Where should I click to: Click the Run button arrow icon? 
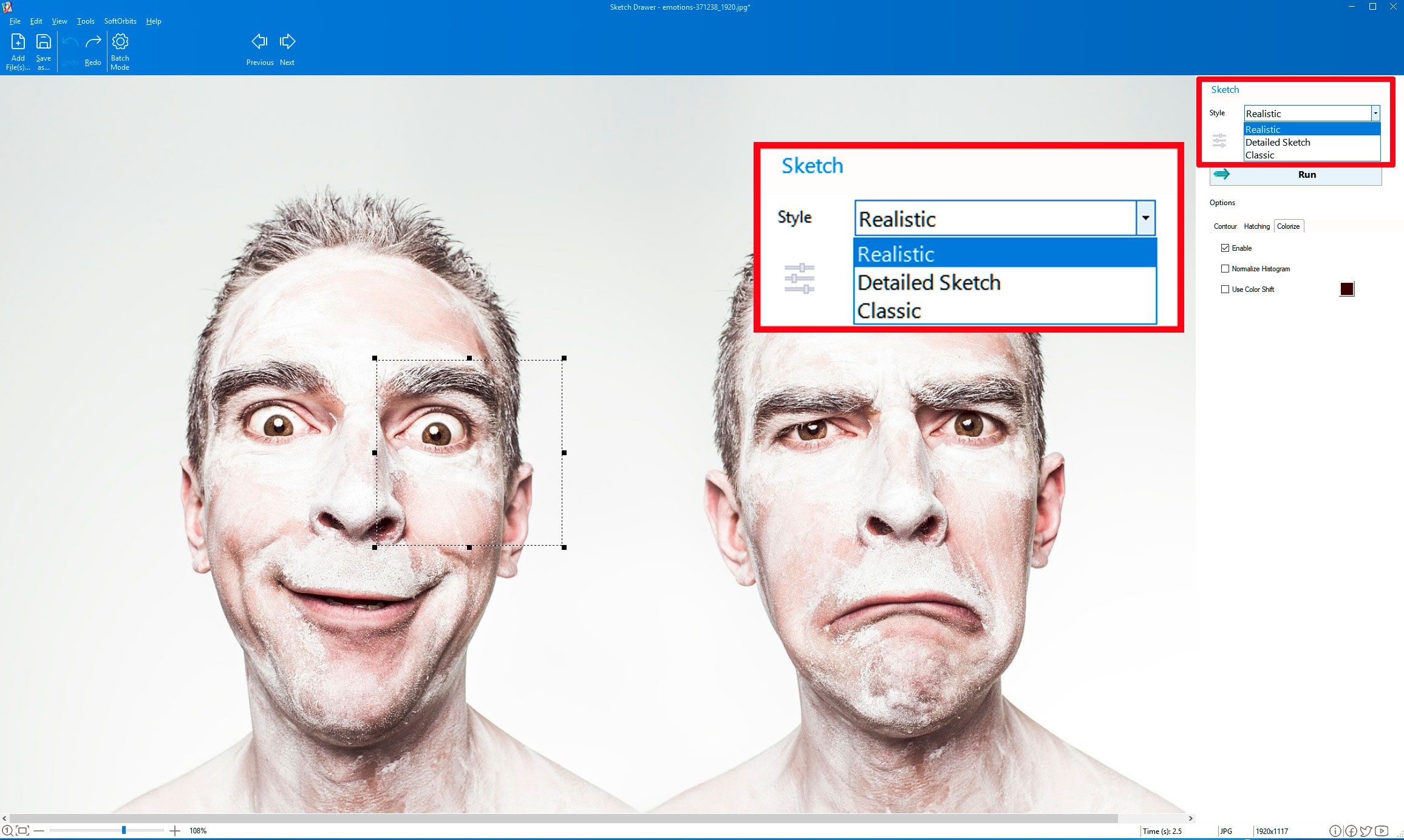click(x=1222, y=174)
